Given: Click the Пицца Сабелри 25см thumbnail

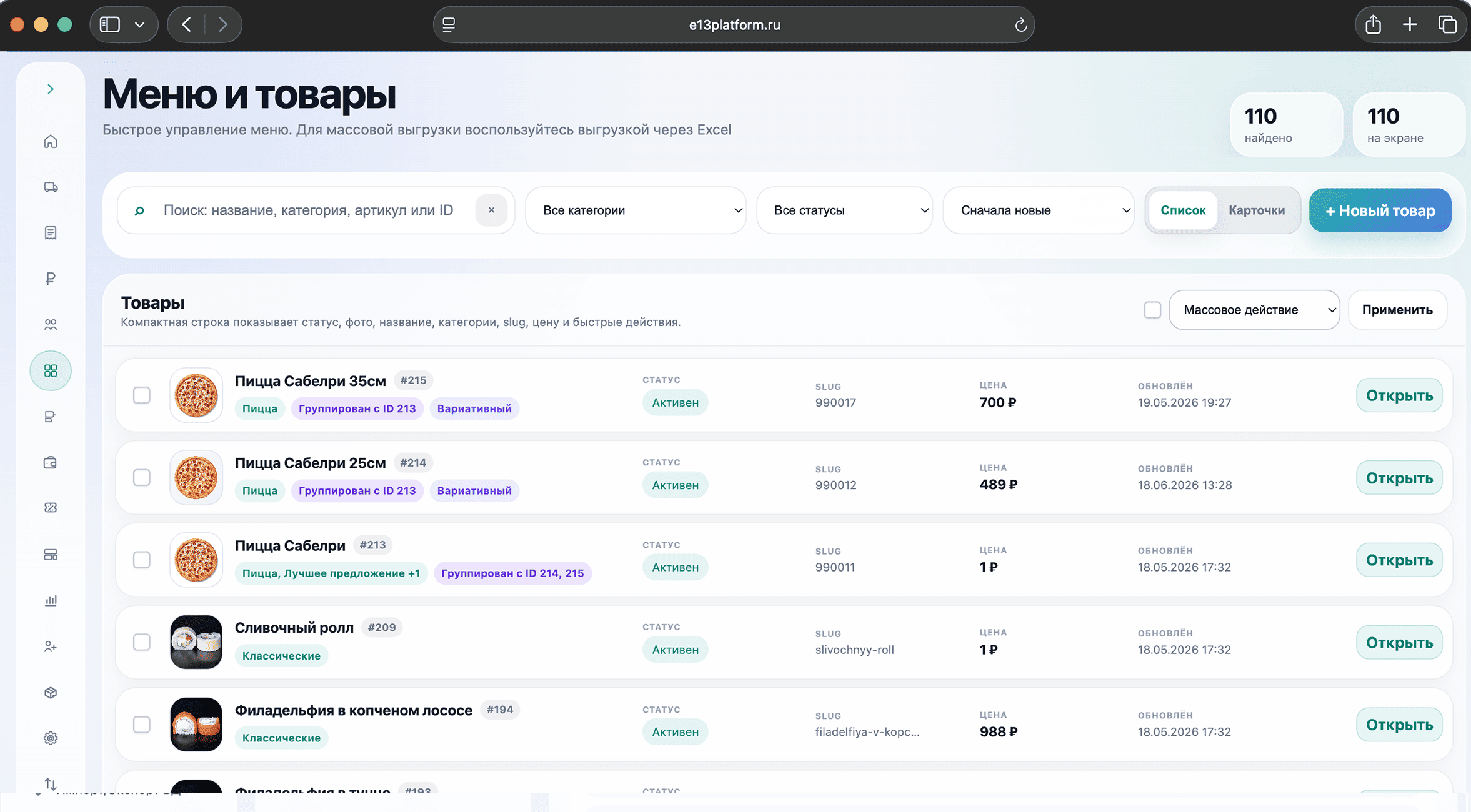Looking at the screenshot, I should coord(196,478).
